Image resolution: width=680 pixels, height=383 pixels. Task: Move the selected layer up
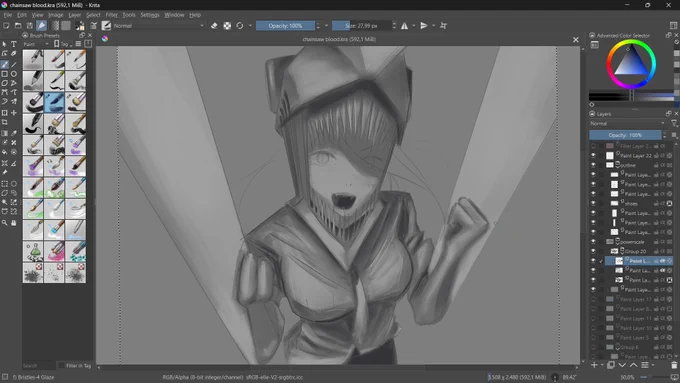(x=634, y=365)
